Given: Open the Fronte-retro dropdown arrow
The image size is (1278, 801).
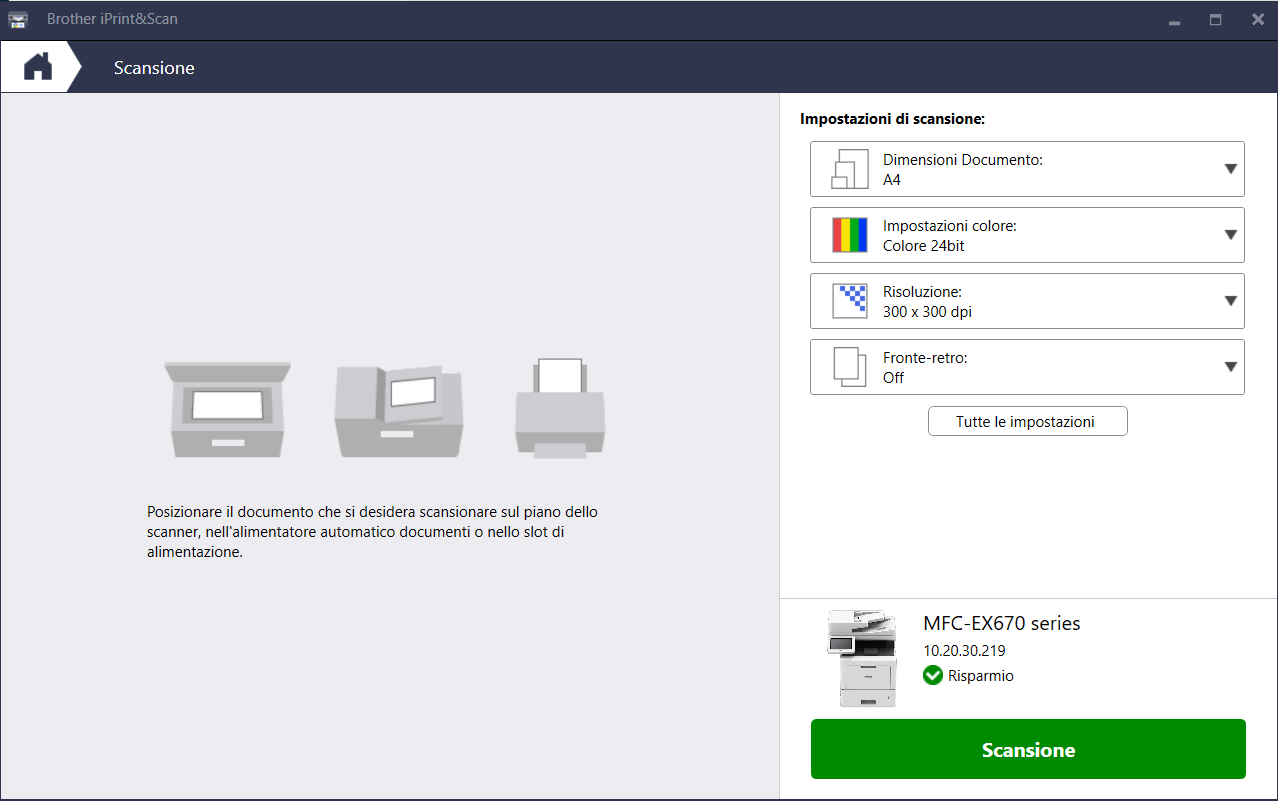Looking at the screenshot, I should 1231,367.
